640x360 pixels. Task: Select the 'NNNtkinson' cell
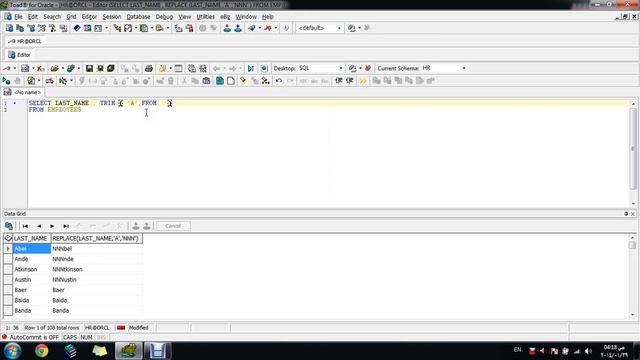[96, 269]
